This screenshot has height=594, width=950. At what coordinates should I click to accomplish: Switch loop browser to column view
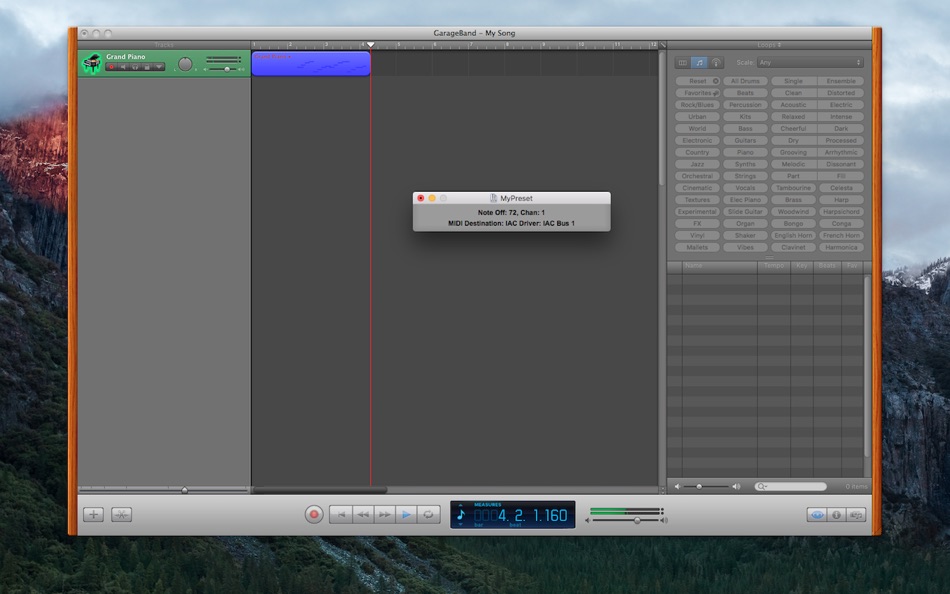(683, 62)
